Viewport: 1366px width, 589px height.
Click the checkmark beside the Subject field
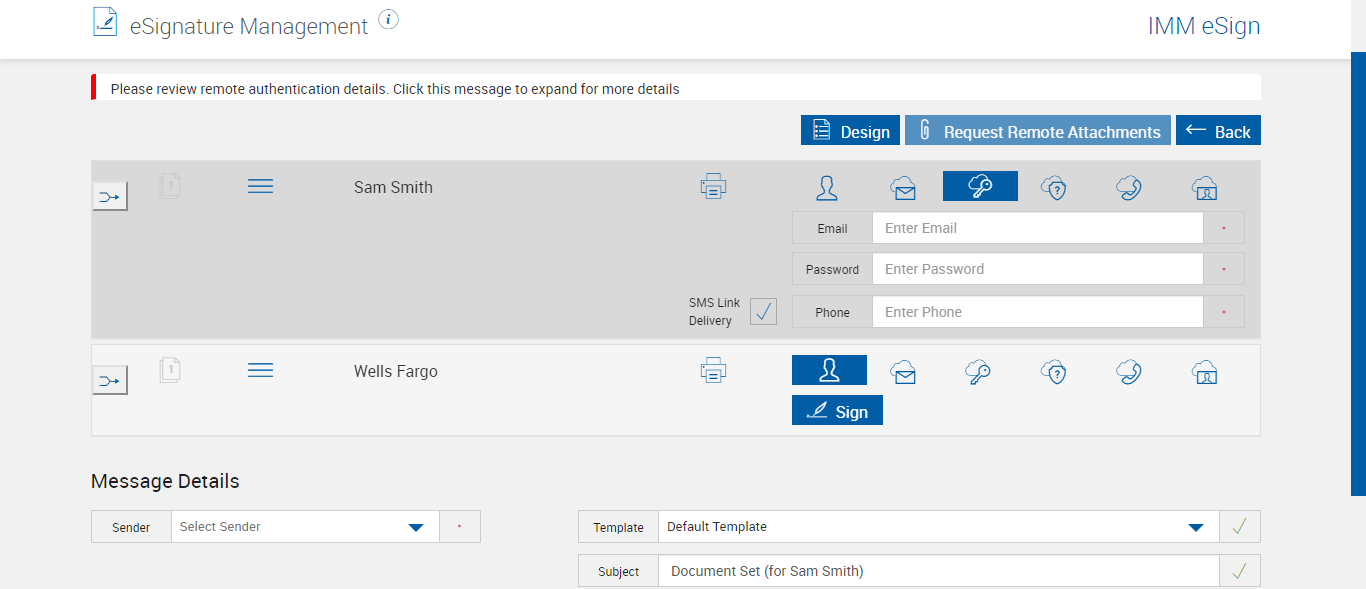click(x=1240, y=571)
